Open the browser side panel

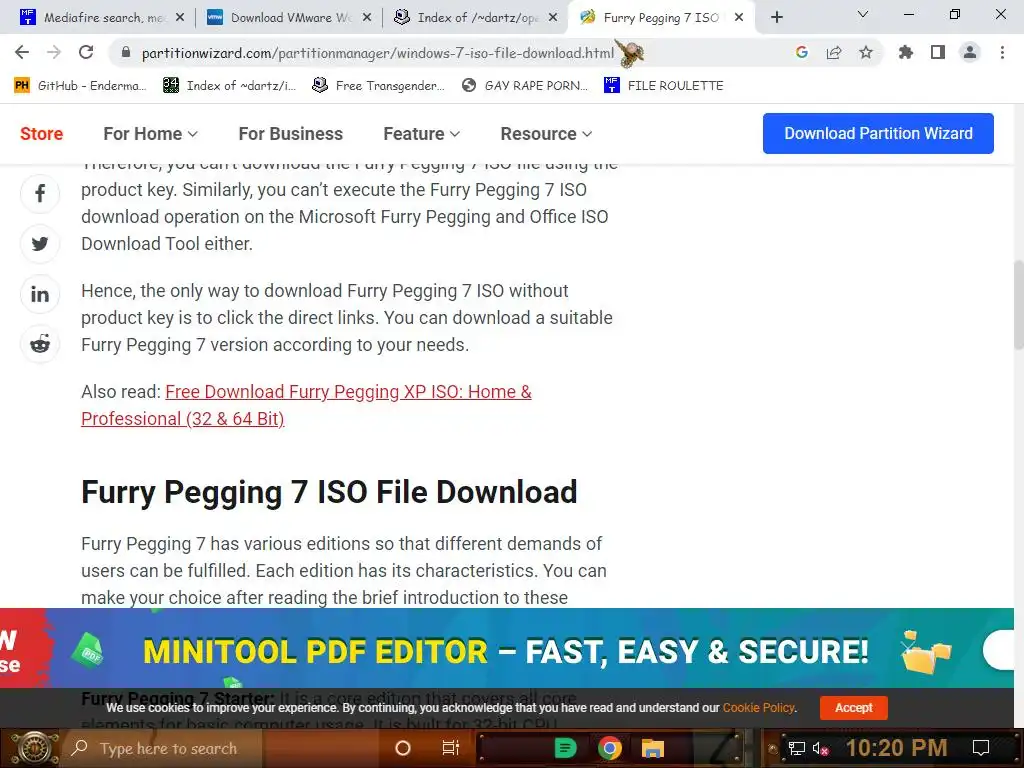click(938, 52)
